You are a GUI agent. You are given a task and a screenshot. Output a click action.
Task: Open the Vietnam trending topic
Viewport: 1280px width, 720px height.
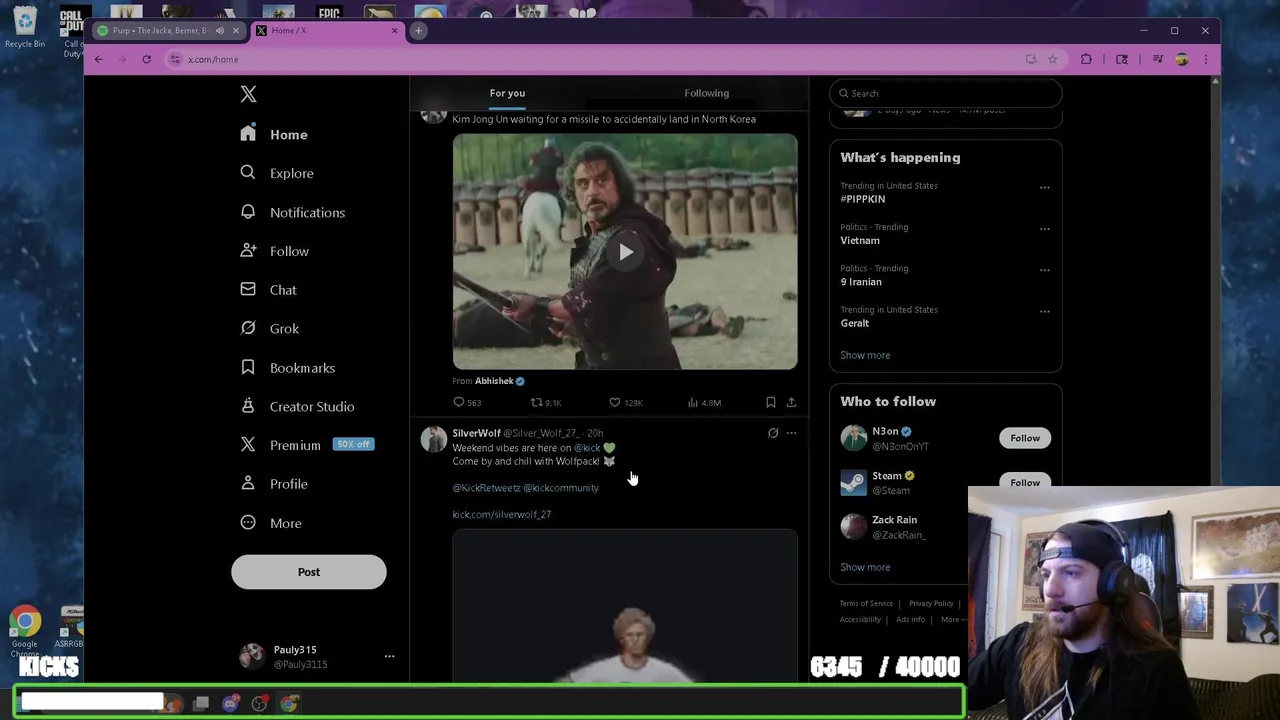860,240
